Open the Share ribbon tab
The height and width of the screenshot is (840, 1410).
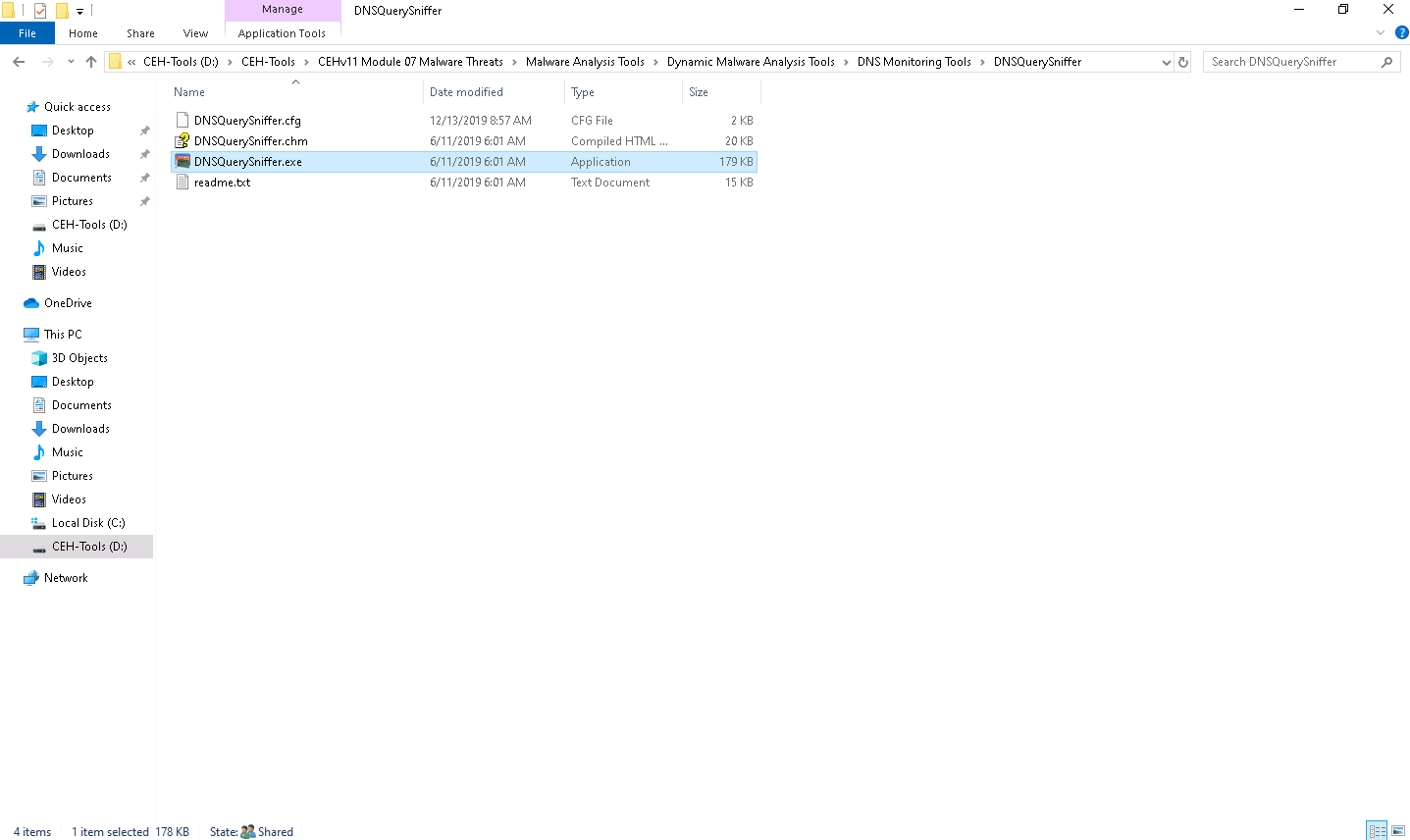click(x=140, y=33)
